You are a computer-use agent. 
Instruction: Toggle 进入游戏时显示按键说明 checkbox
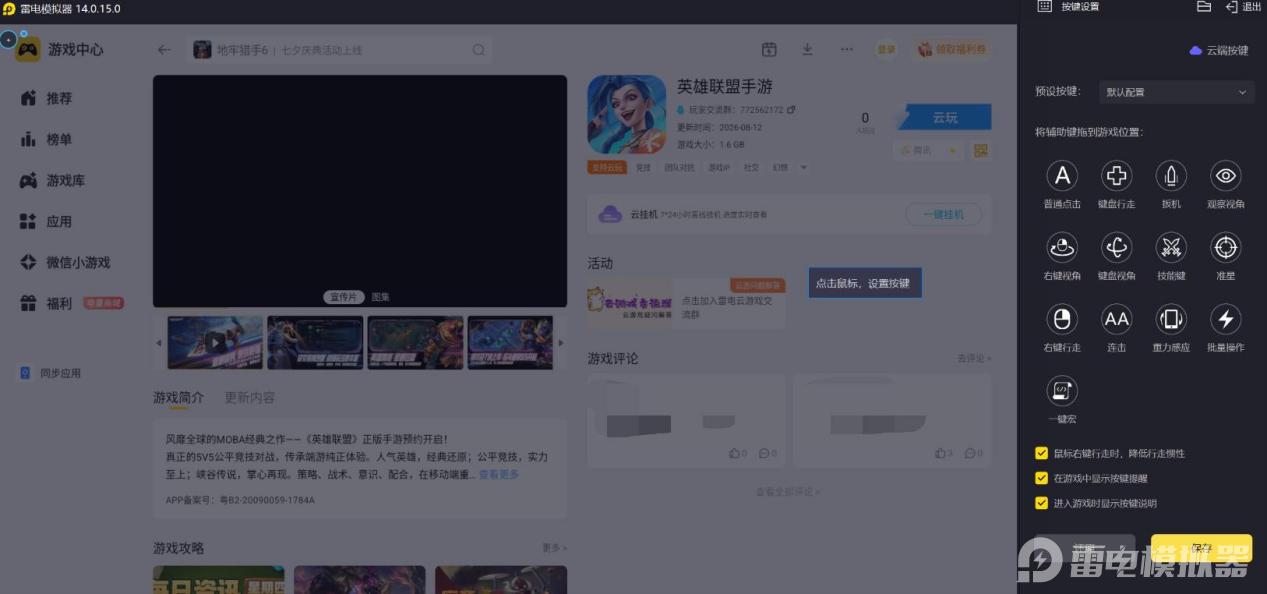[x=1041, y=503]
